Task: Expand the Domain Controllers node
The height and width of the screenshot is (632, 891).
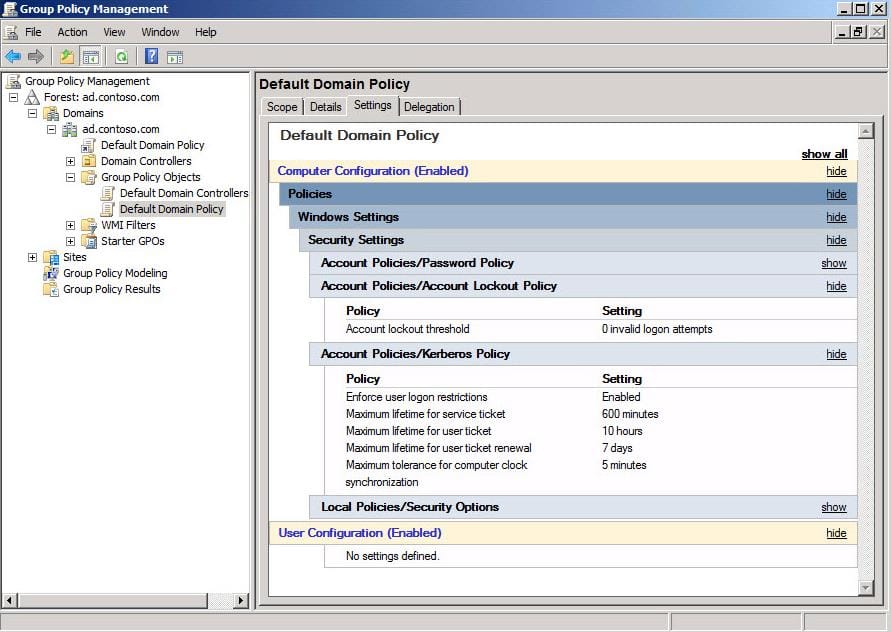Action: click(70, 161)
